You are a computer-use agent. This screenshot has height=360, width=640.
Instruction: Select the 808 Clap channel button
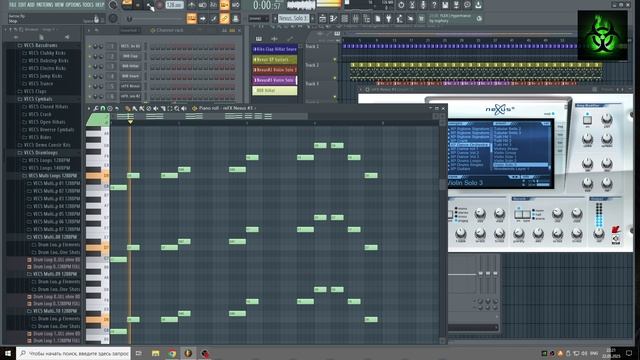point(130,56)
